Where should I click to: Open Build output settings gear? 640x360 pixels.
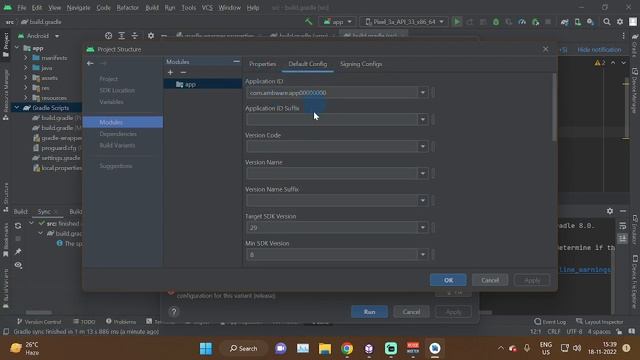pyautogui.click(x=609, y=211)
